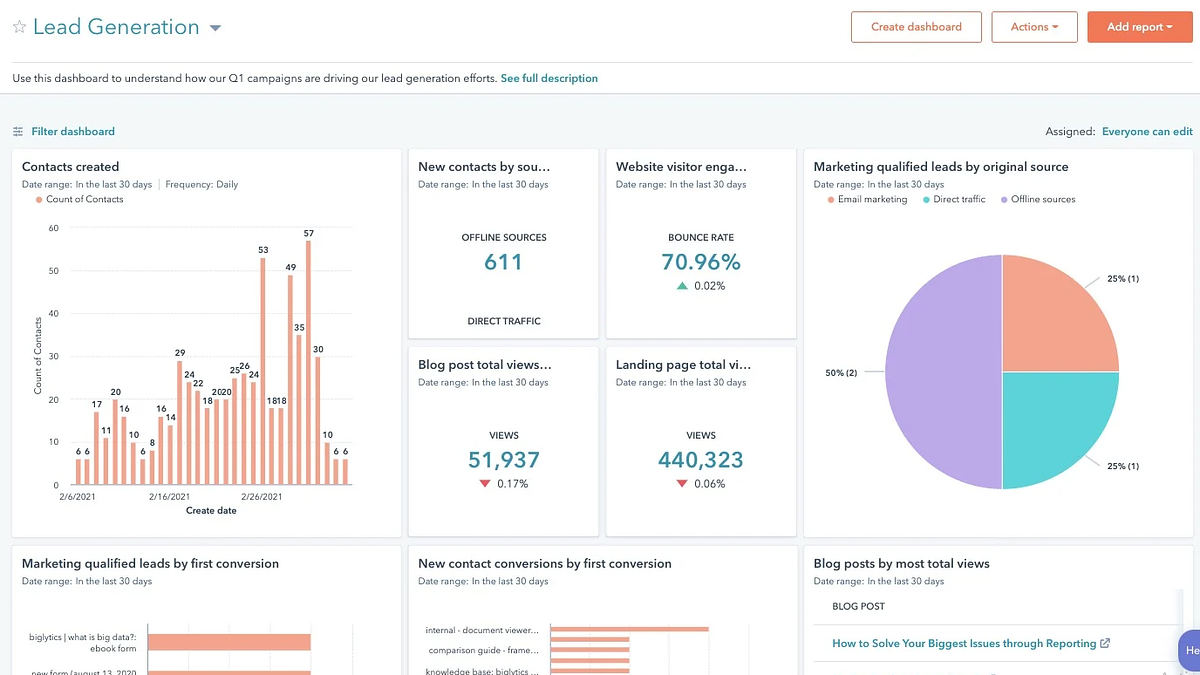
Task: Click the external link icon beside the blog post title
Action: 1105,644
